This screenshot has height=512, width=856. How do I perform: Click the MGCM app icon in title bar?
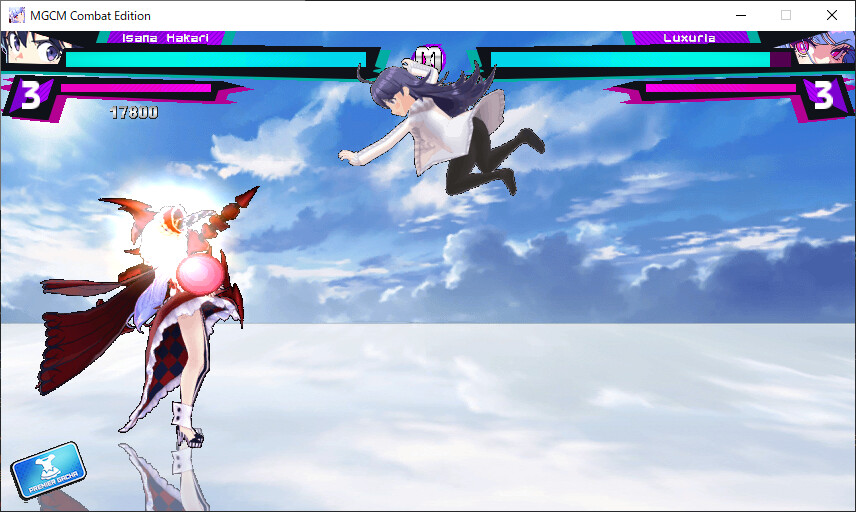(16, 15)
